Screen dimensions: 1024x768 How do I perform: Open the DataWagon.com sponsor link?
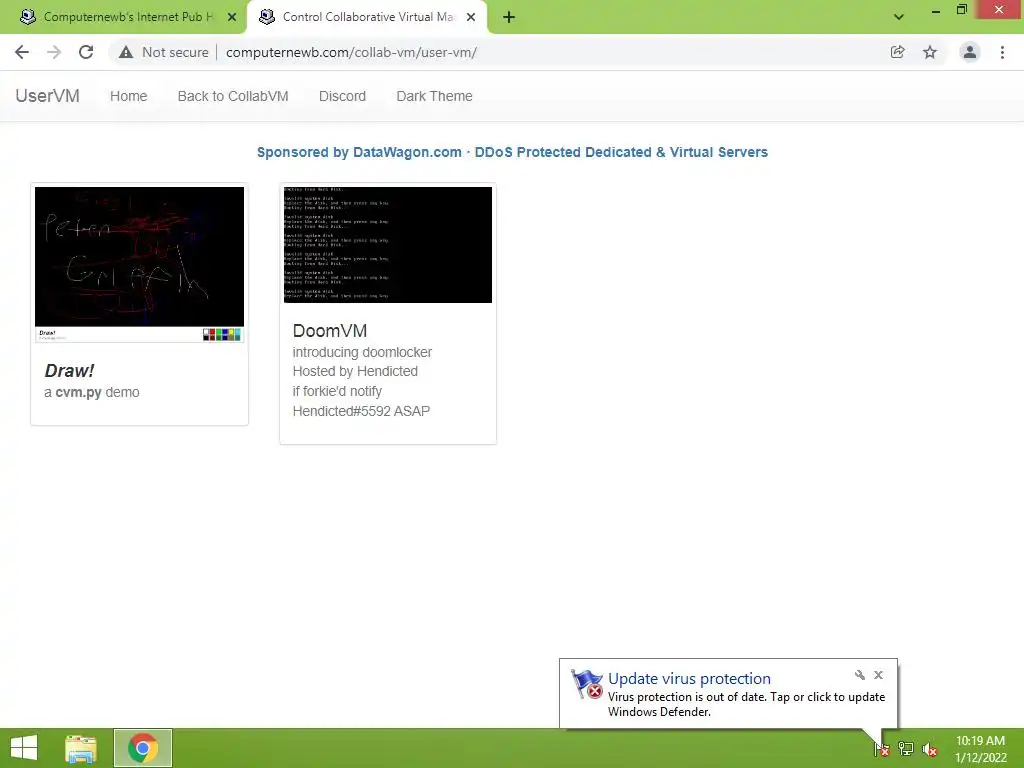(512, 152)
